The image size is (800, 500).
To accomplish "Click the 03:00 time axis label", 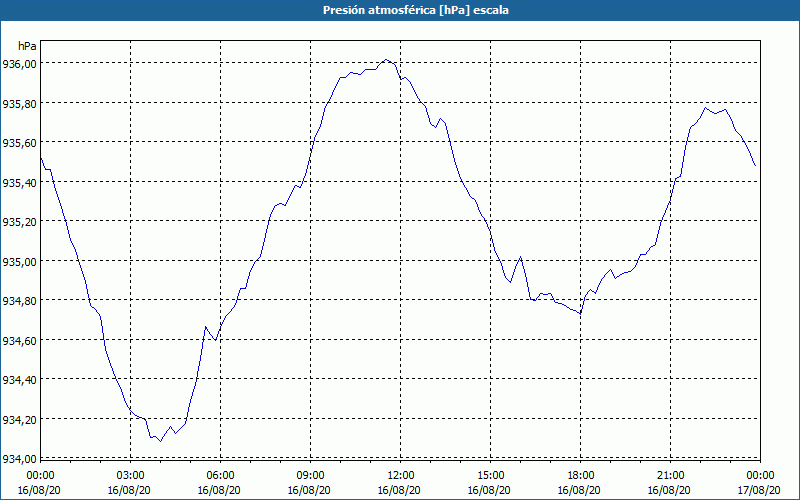I will coord(131,476).
